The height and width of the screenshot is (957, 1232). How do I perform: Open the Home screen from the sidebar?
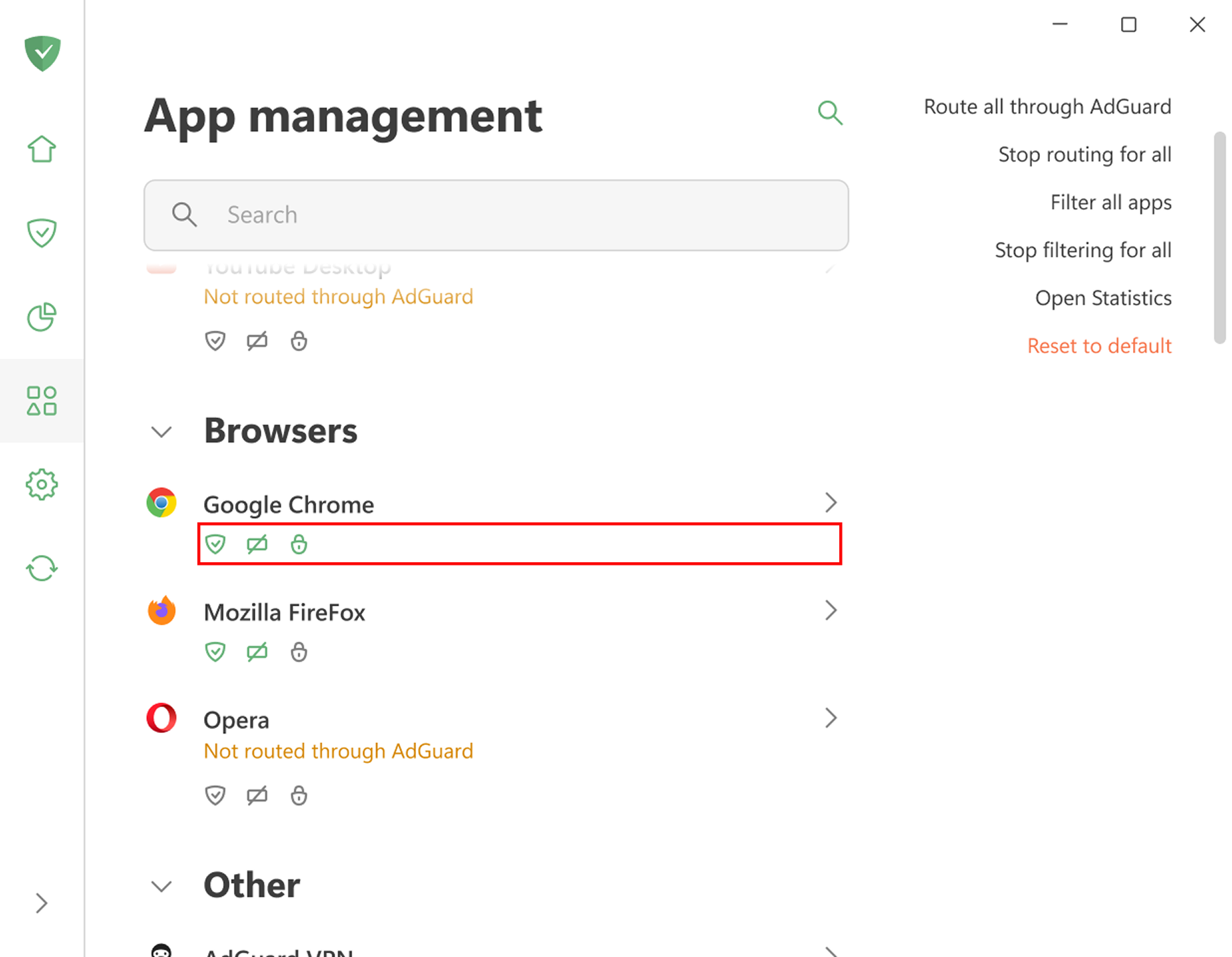pos(41,150)
